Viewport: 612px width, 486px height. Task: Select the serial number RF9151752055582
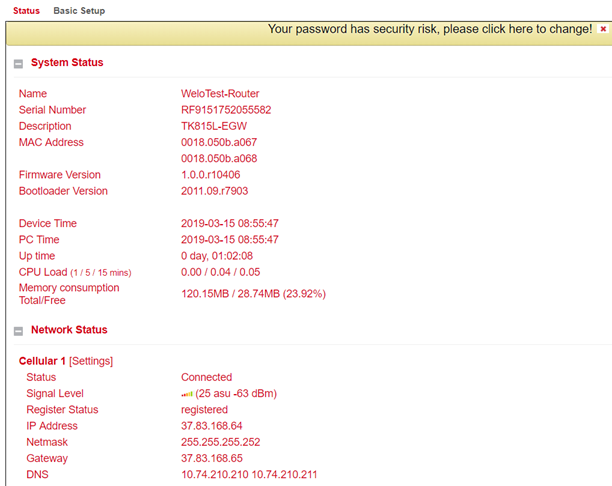[x=226, y=110]
